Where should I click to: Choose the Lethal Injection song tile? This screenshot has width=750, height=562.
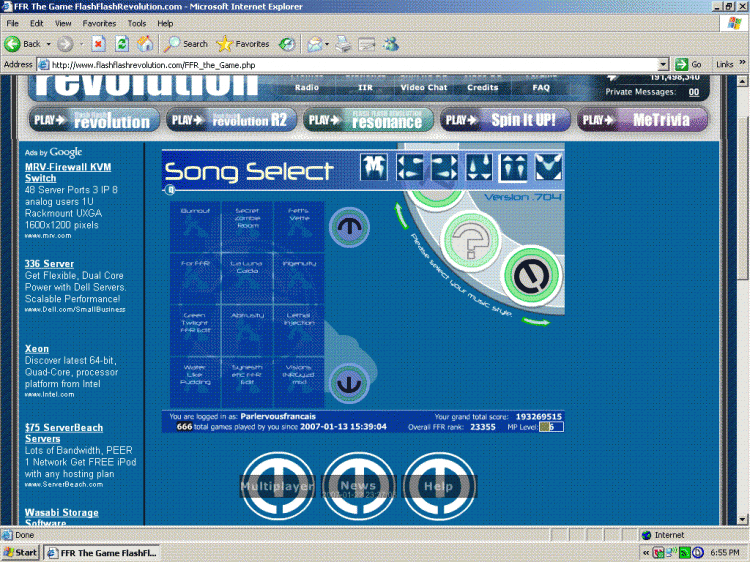point(299,330)
